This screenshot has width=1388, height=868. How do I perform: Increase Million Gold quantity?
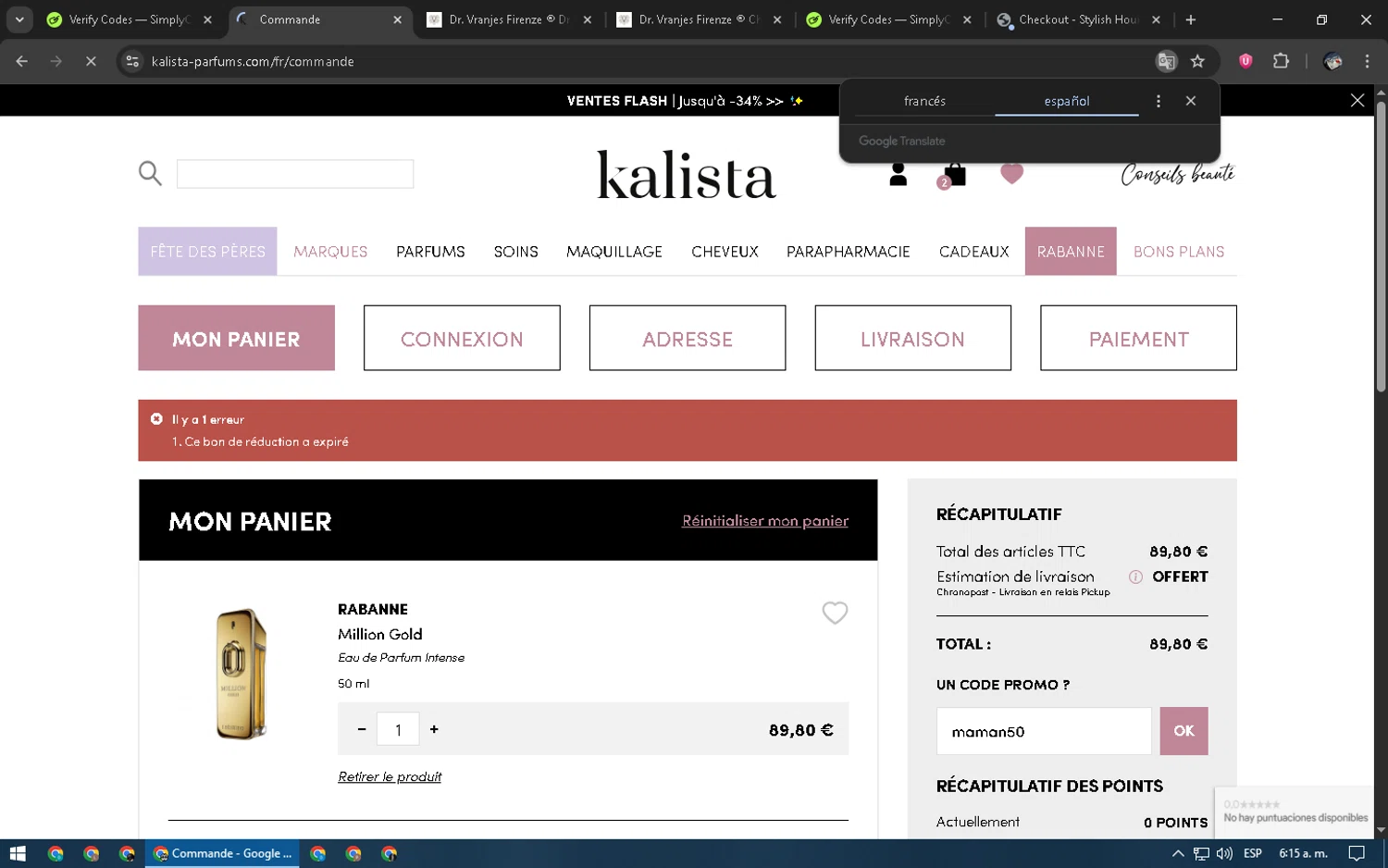coord(434,729)
